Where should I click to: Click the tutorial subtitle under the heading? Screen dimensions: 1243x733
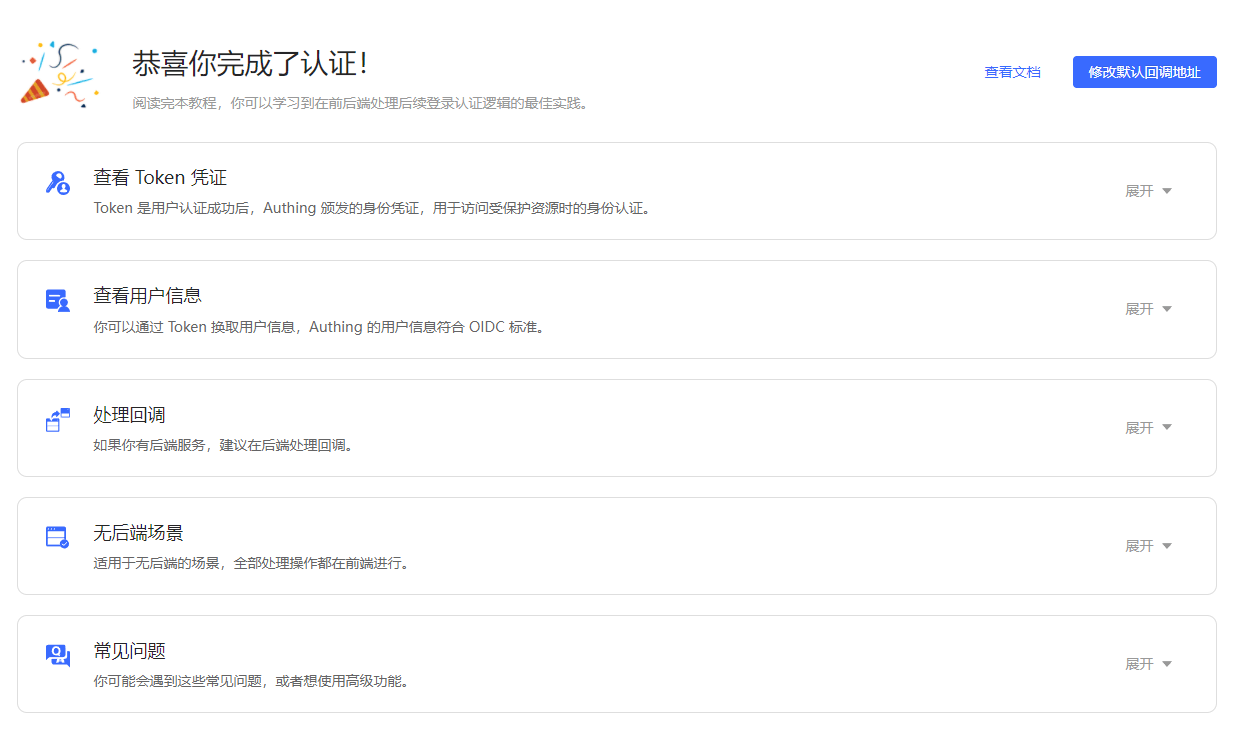tap(360, 103)
